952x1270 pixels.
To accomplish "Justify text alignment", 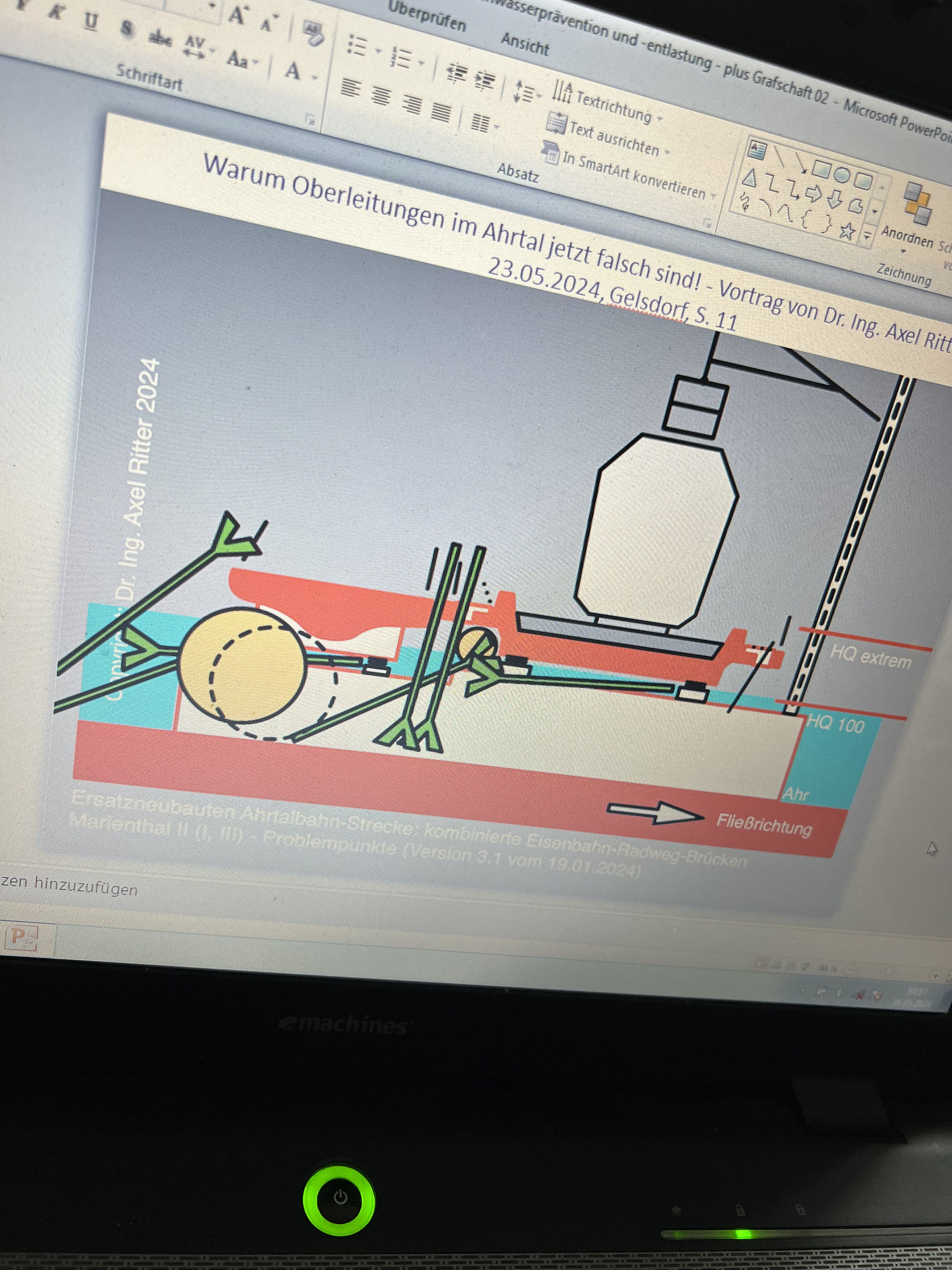I will (441, 112).
